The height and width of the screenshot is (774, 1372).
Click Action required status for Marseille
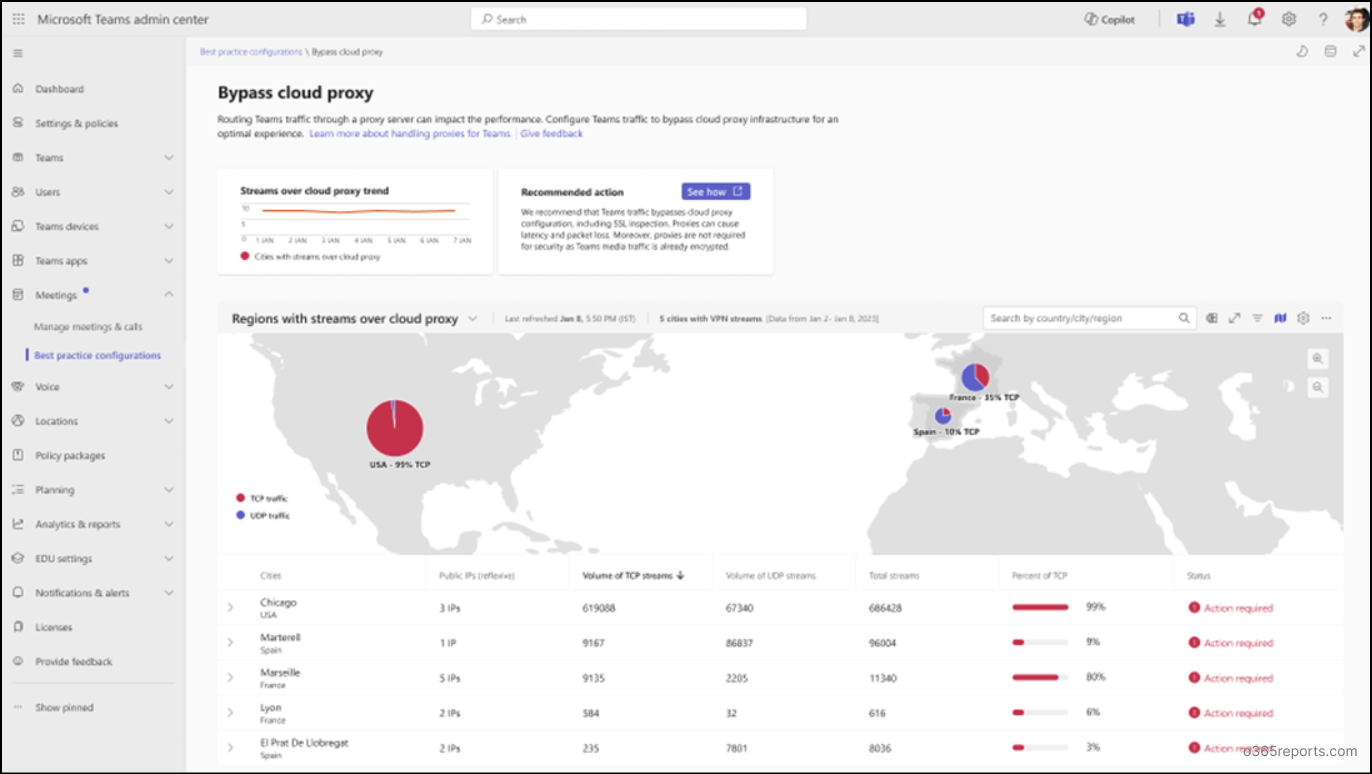pyautogui.click(x=1231, y=678)
